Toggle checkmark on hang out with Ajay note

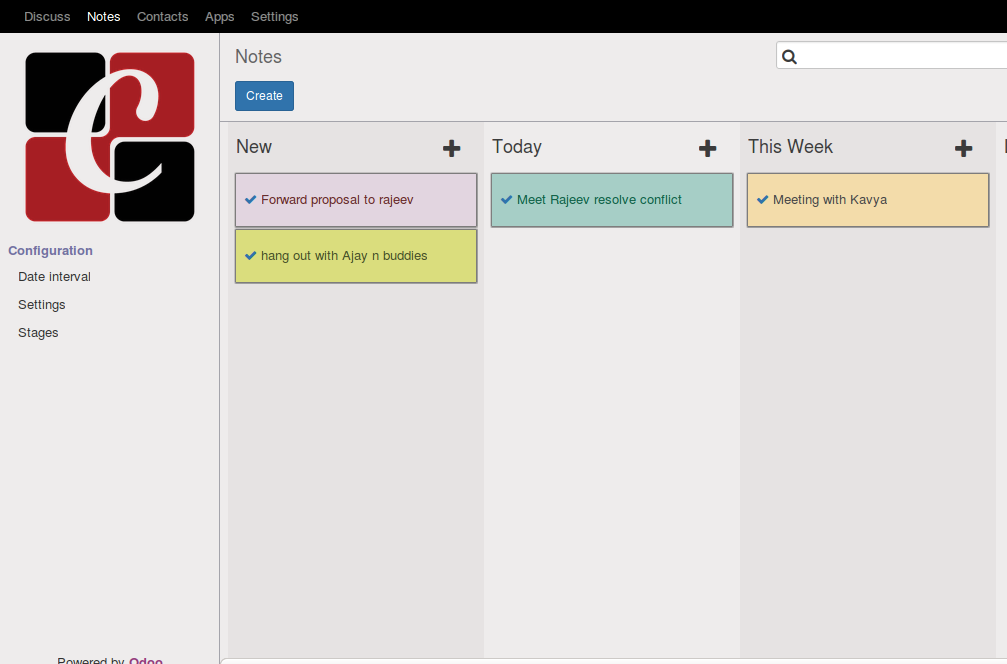[250, 256]
